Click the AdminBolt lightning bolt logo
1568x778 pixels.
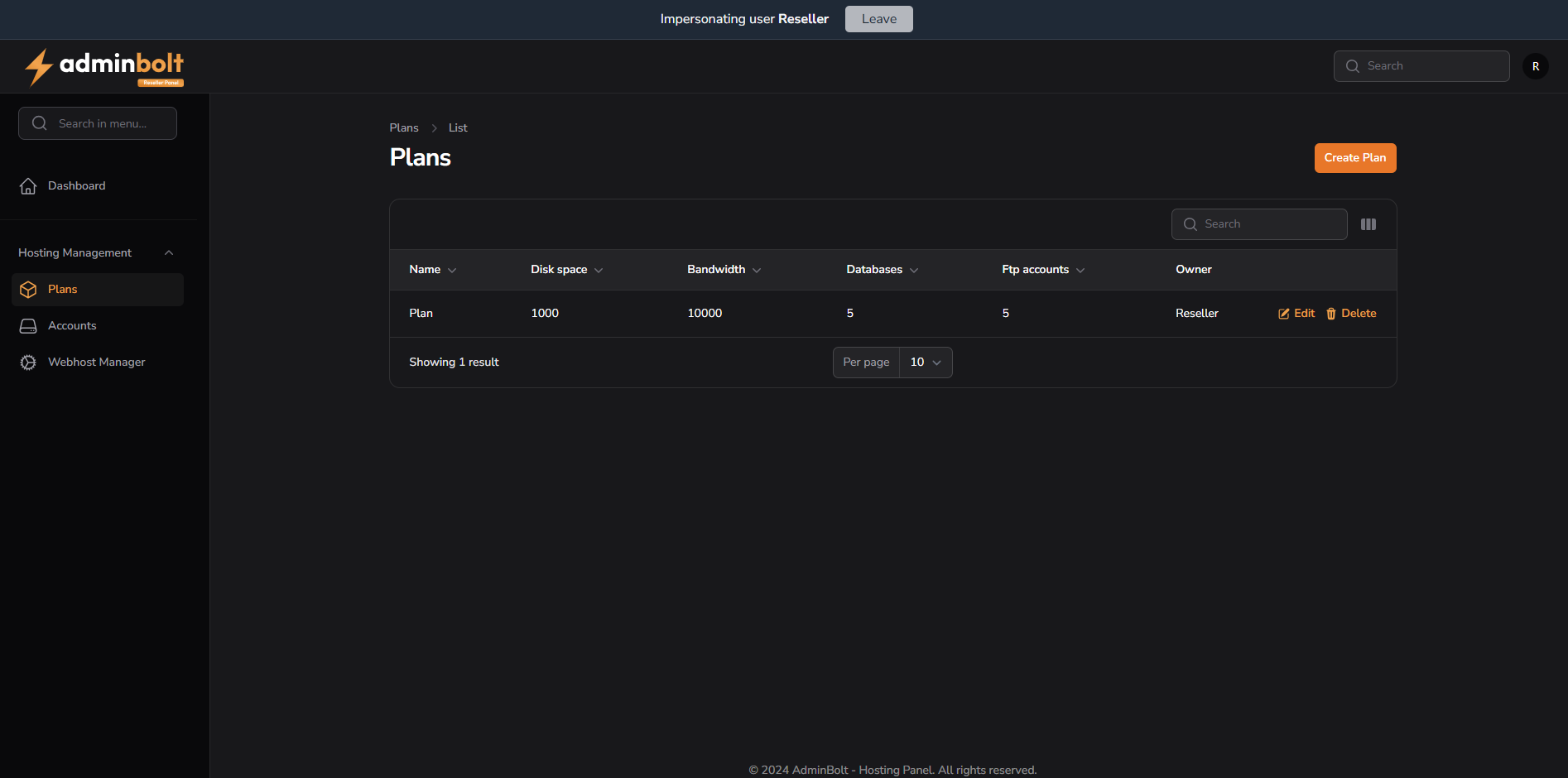click(x=39, y=66)
